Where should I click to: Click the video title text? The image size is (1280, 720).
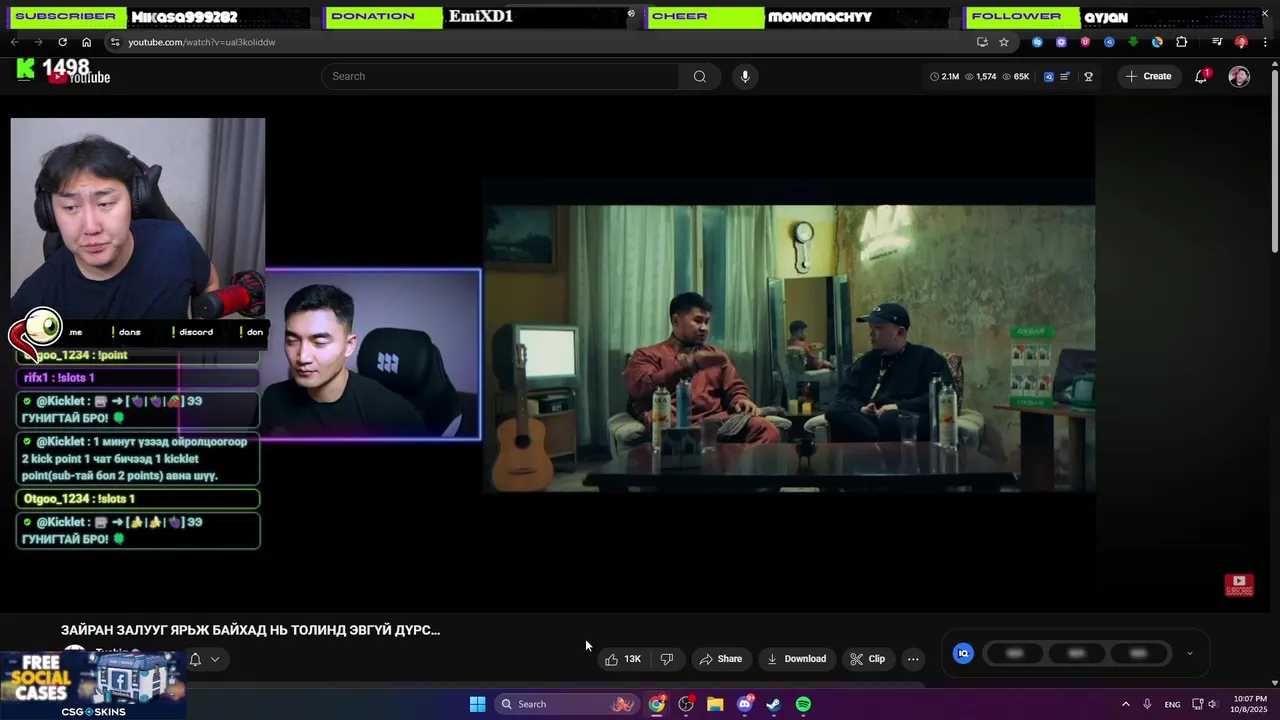pyautogui.click(x=250, y=630)
